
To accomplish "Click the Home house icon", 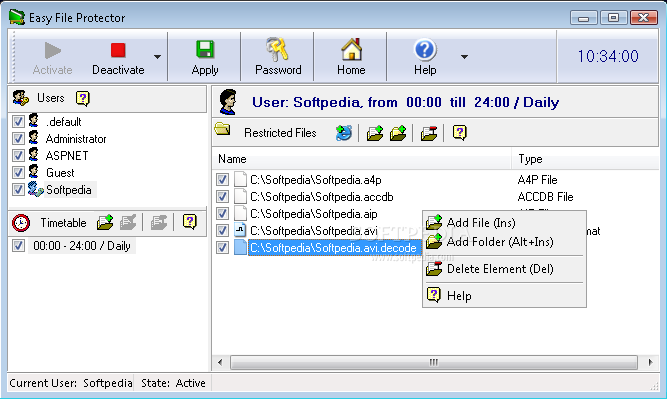I will click(351, 49).
